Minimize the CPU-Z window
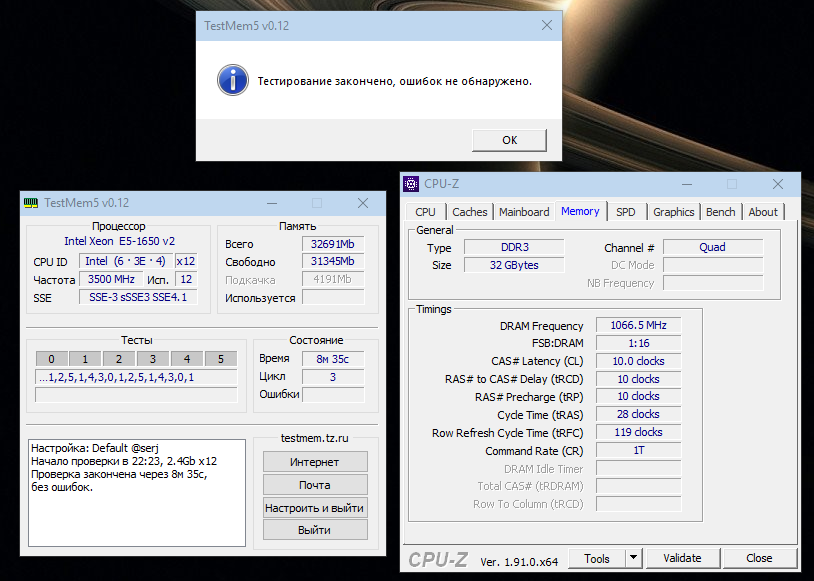Screen dimensions: 814x581 pyautogui.click(x=687, y=184)
